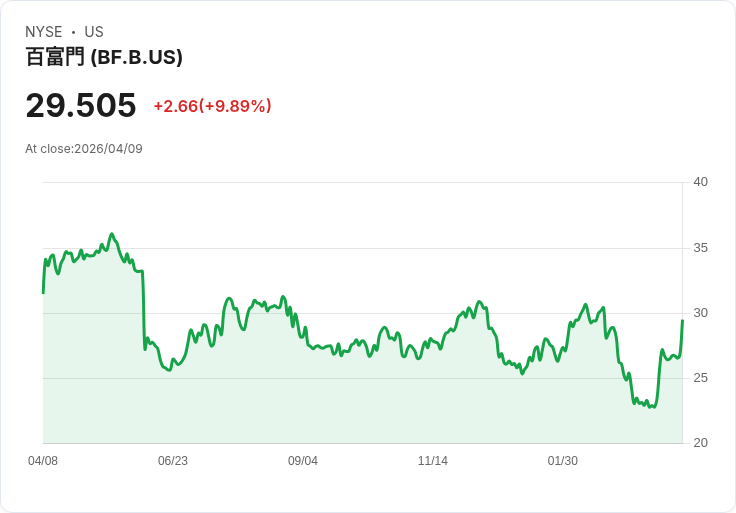Select the 04/08 date on the x-axis
The image size is (736, 513).
(x=43, y=461)
